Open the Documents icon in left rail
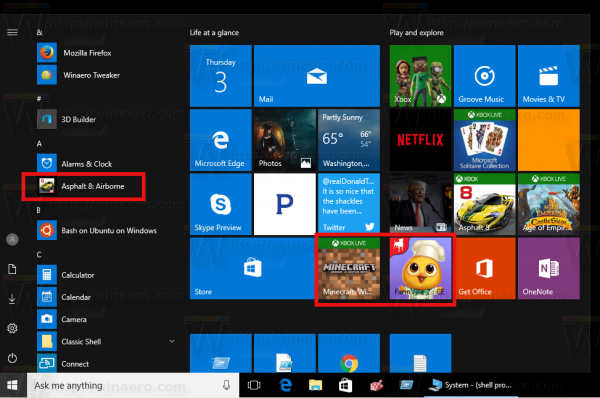 coord(12,269)
